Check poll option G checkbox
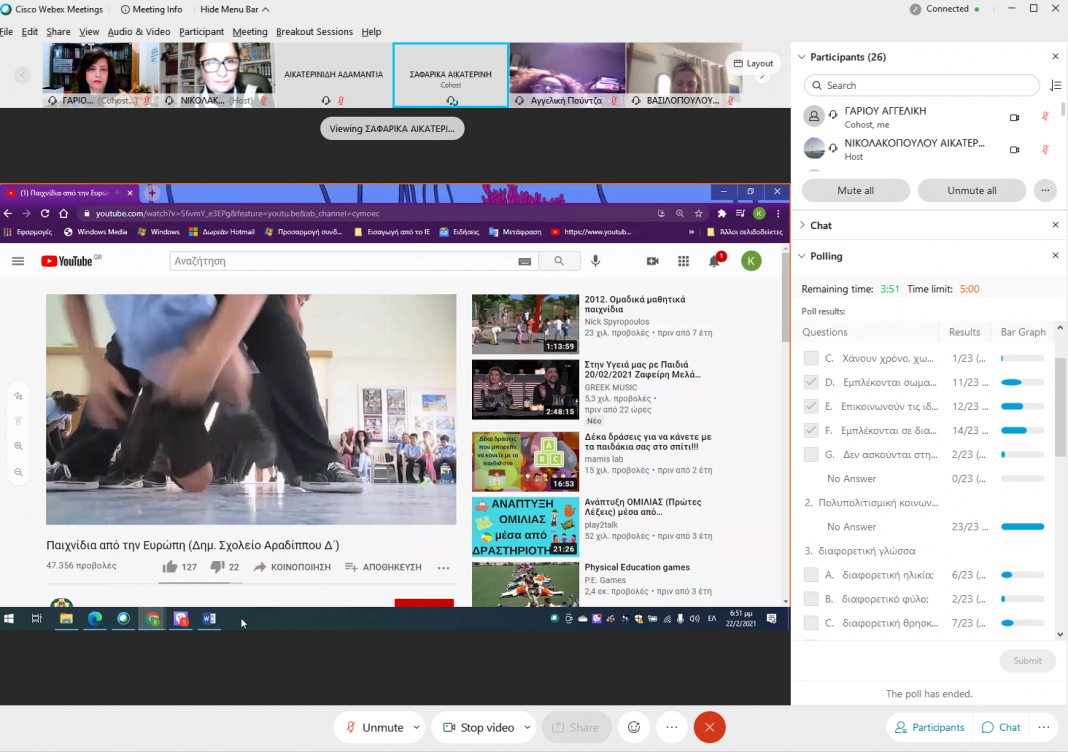1068x752 pixels. (811, 454)
